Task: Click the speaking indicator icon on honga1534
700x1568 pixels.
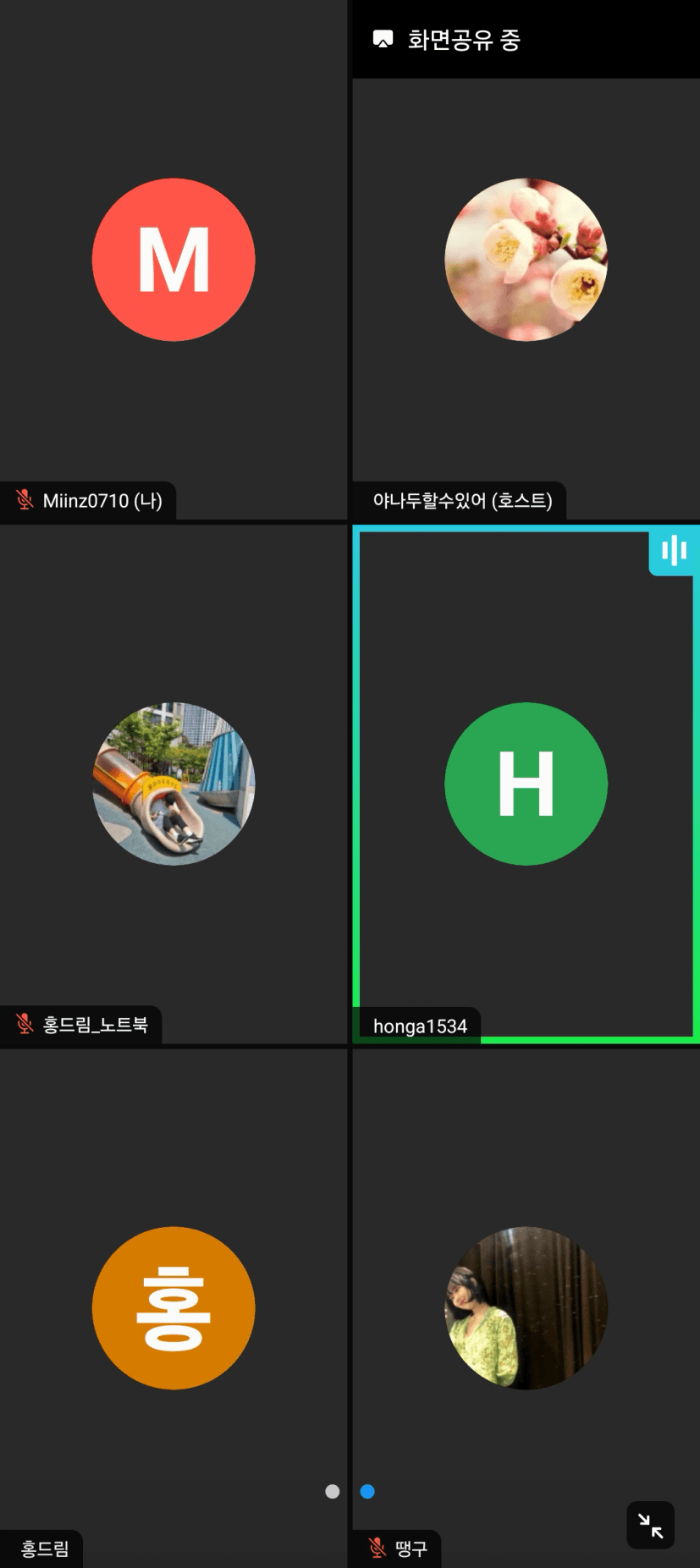Action: (674, 551)
